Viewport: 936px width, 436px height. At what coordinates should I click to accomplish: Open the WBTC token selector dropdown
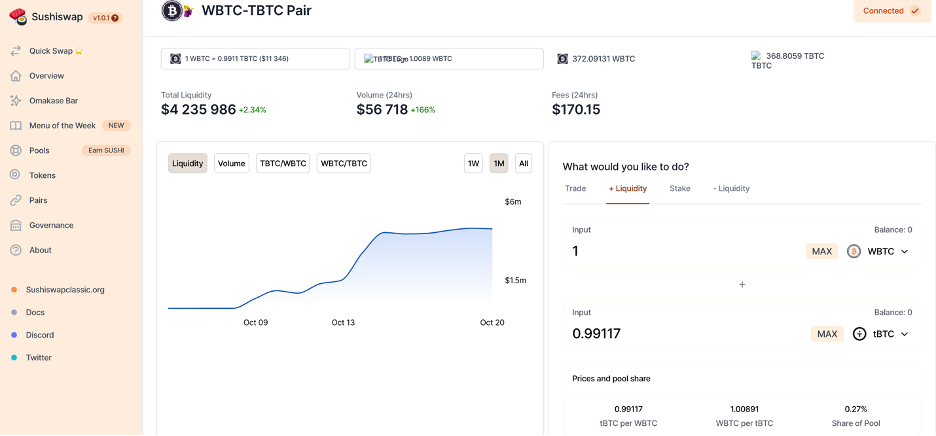point(879,251)
